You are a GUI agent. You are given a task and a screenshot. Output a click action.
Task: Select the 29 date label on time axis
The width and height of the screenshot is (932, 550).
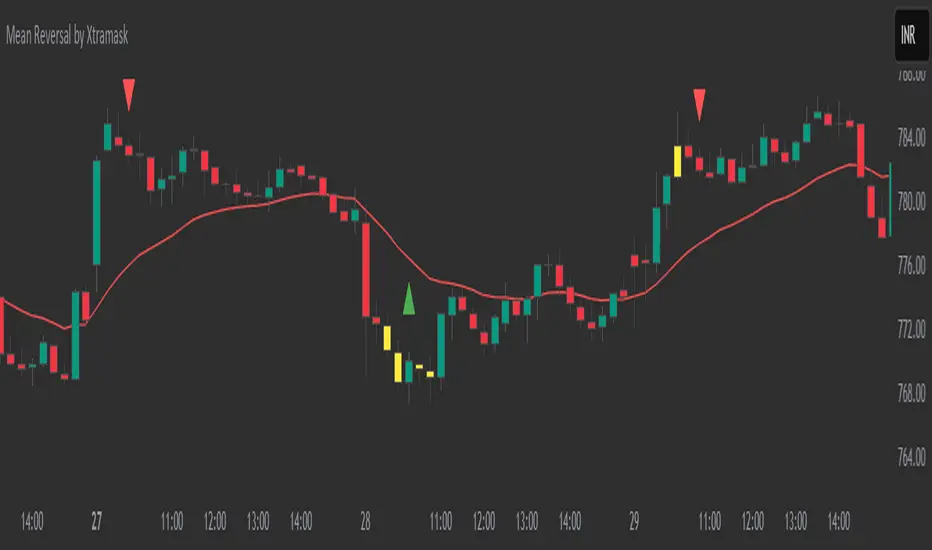[x=634, y=521]
